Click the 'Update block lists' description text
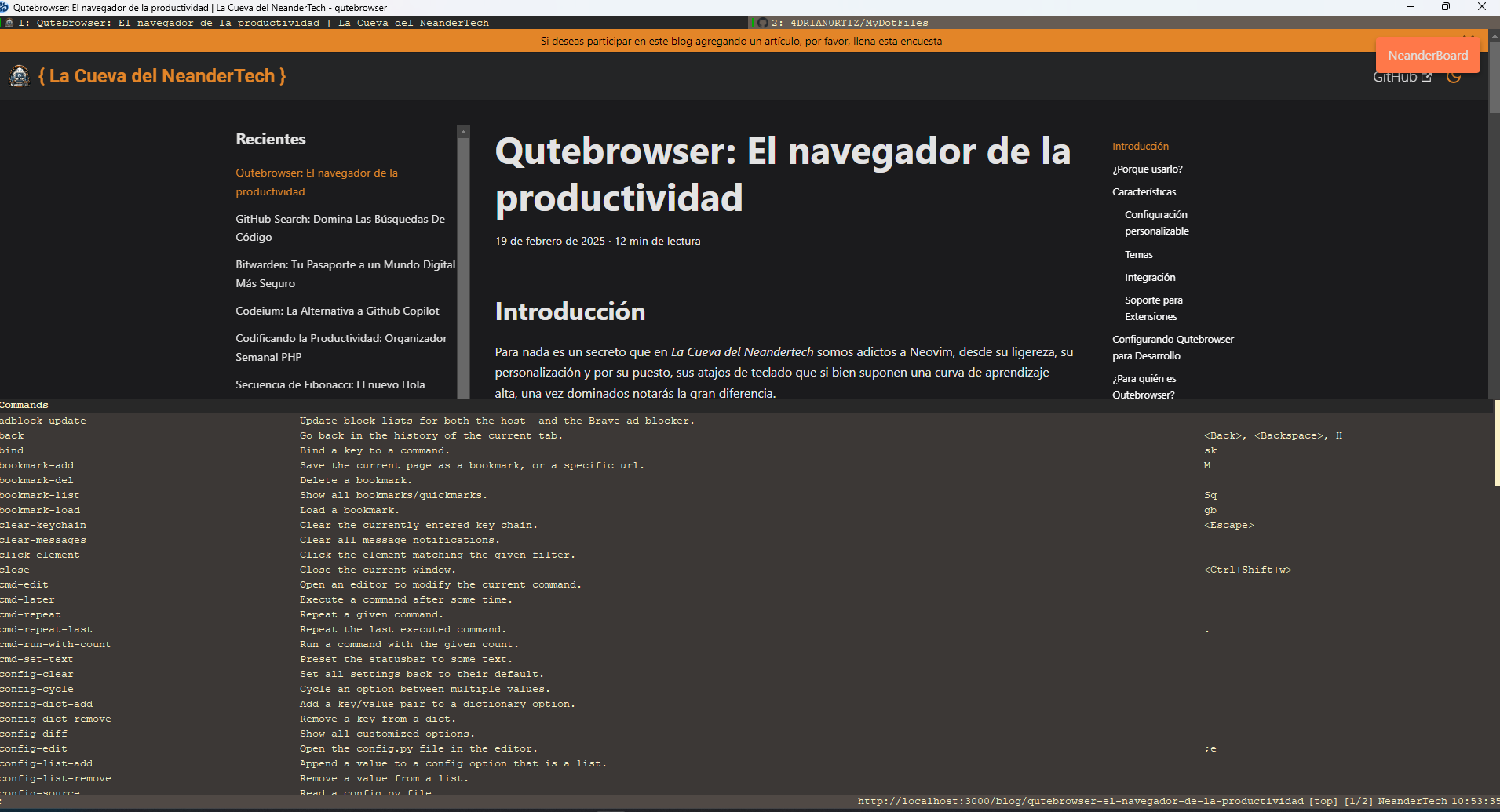Viewport: 1500px width, 812px height. click(x=497, y=421)
